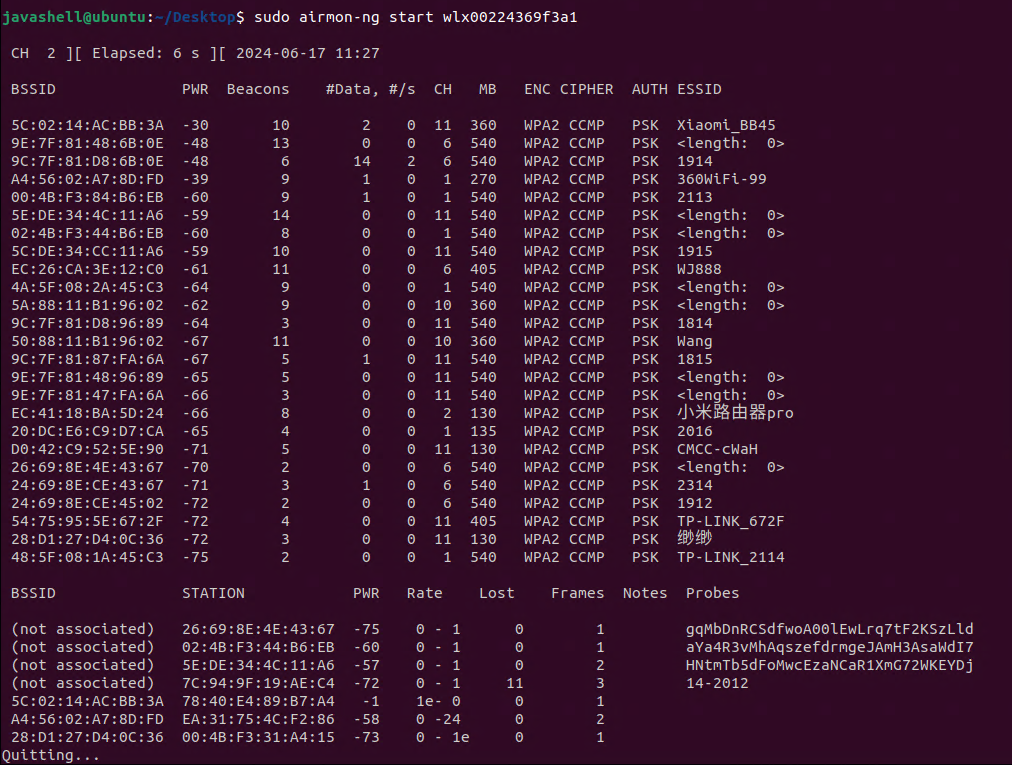Click the BSSID '20:DC:E6:C9:D7:CA'
The width and height of the screenshot is (1012, 765).
(x=87, y=431)
